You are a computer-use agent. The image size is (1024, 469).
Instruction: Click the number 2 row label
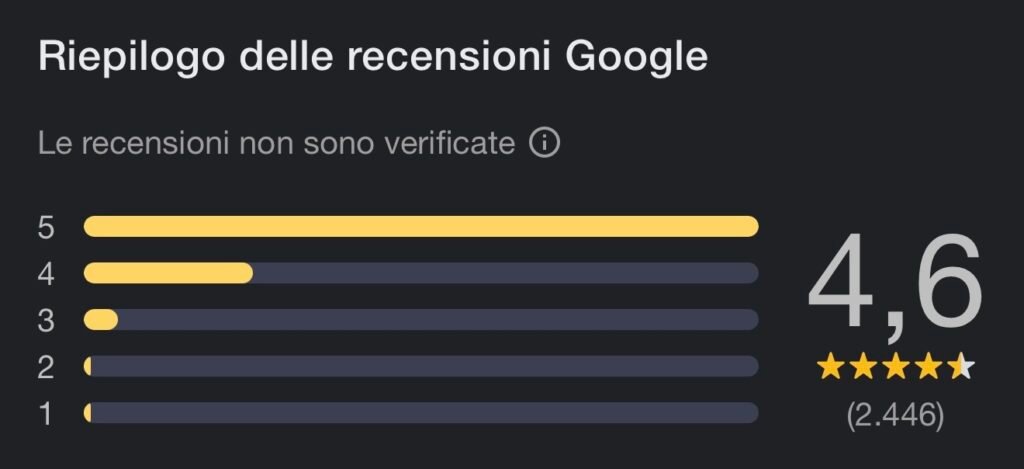(x=46, y=366)
